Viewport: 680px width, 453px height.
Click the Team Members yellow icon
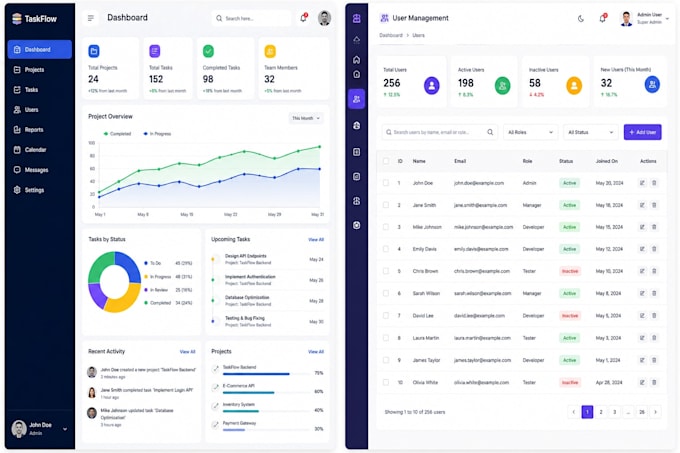point(270,51)
